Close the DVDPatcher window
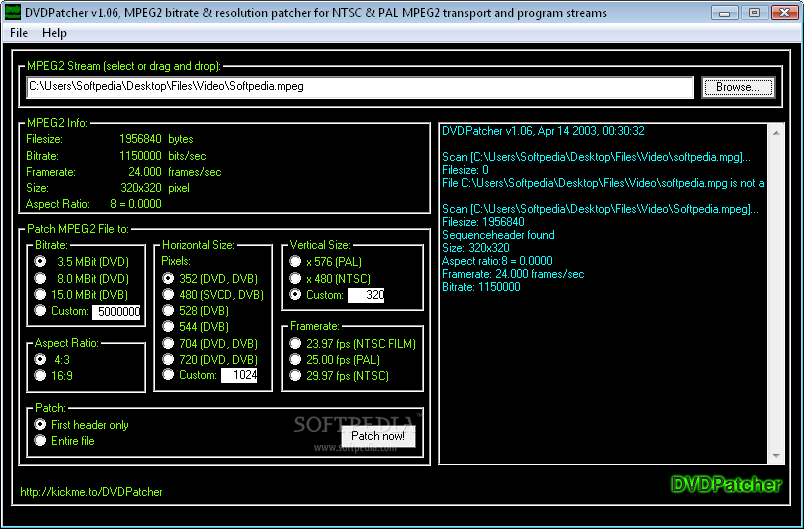Screen dimensions: 804x529 click(x=785, y=13)
